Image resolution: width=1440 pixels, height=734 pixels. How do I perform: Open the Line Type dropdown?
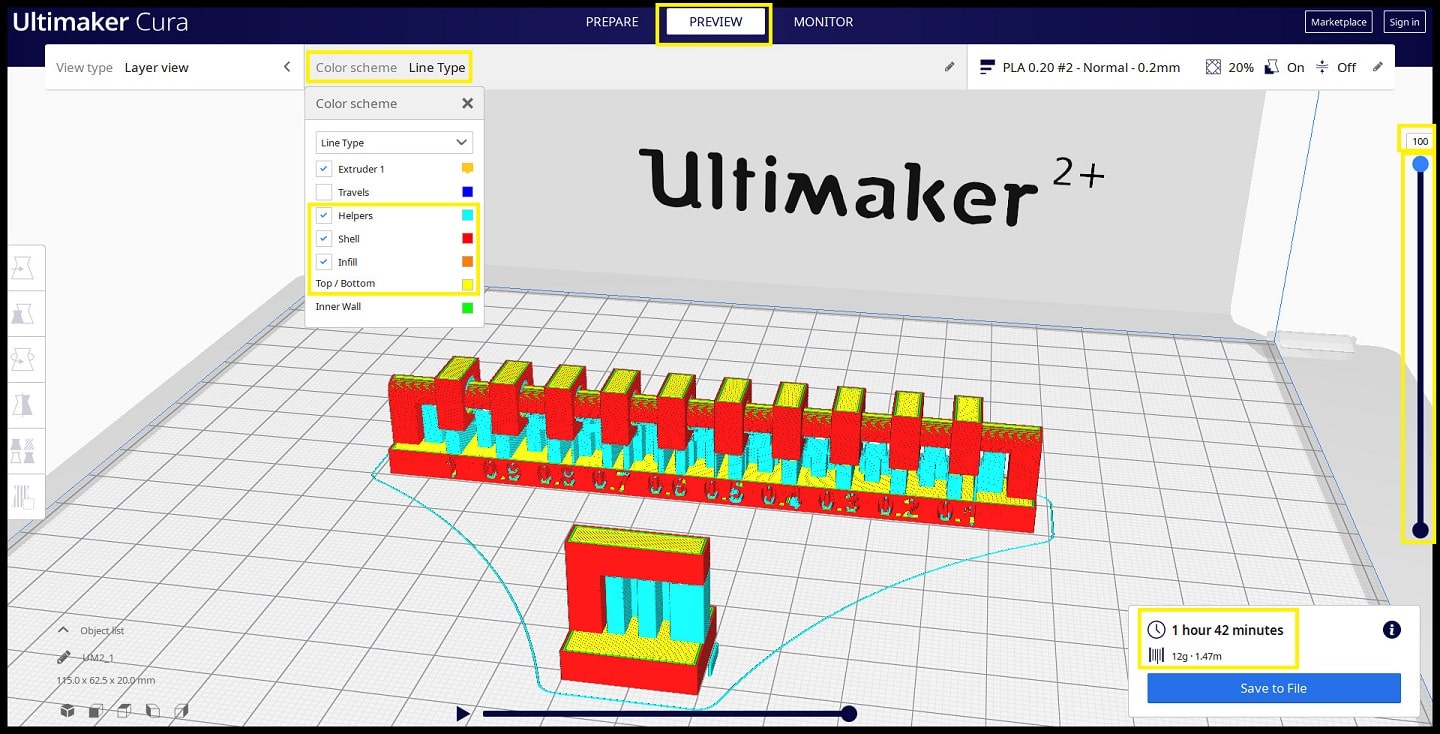click(x=394, y=143)
